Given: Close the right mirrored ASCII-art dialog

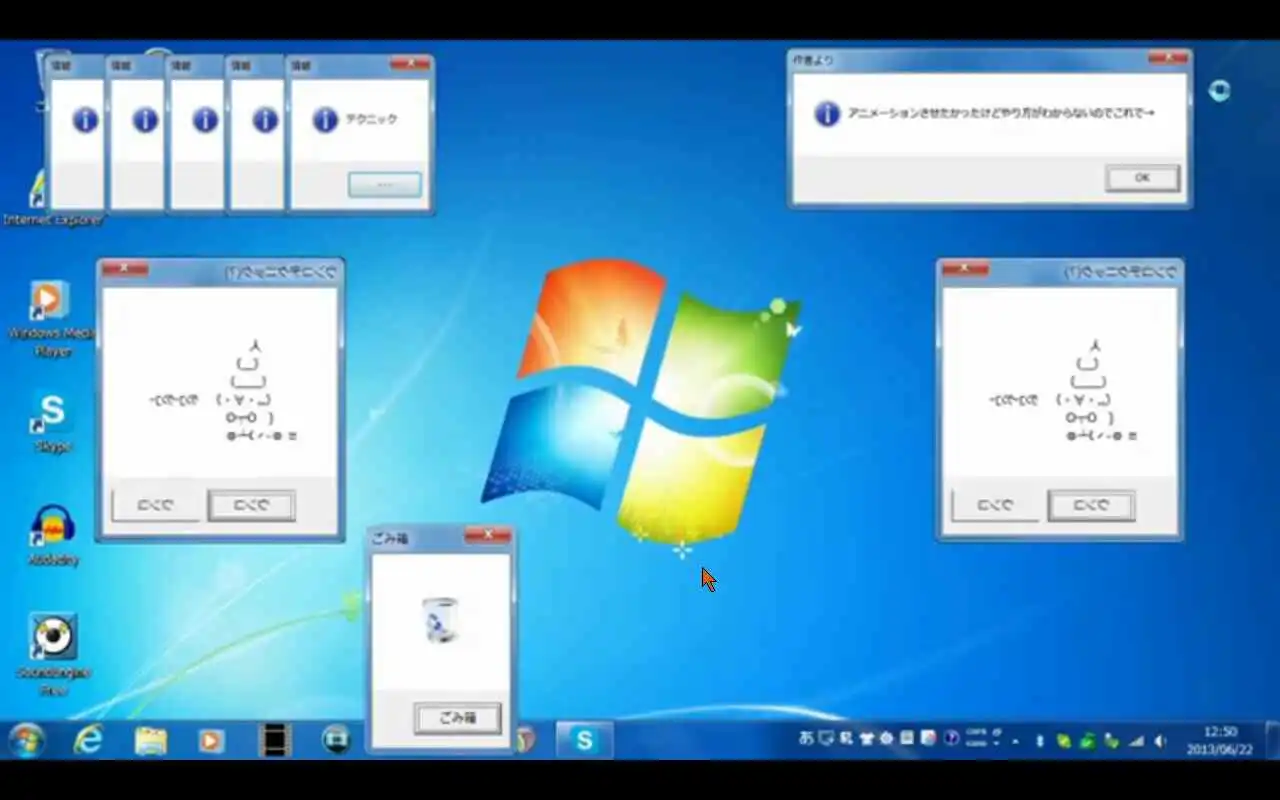Looking at the screenshot, I should click(x=965, y=269).
